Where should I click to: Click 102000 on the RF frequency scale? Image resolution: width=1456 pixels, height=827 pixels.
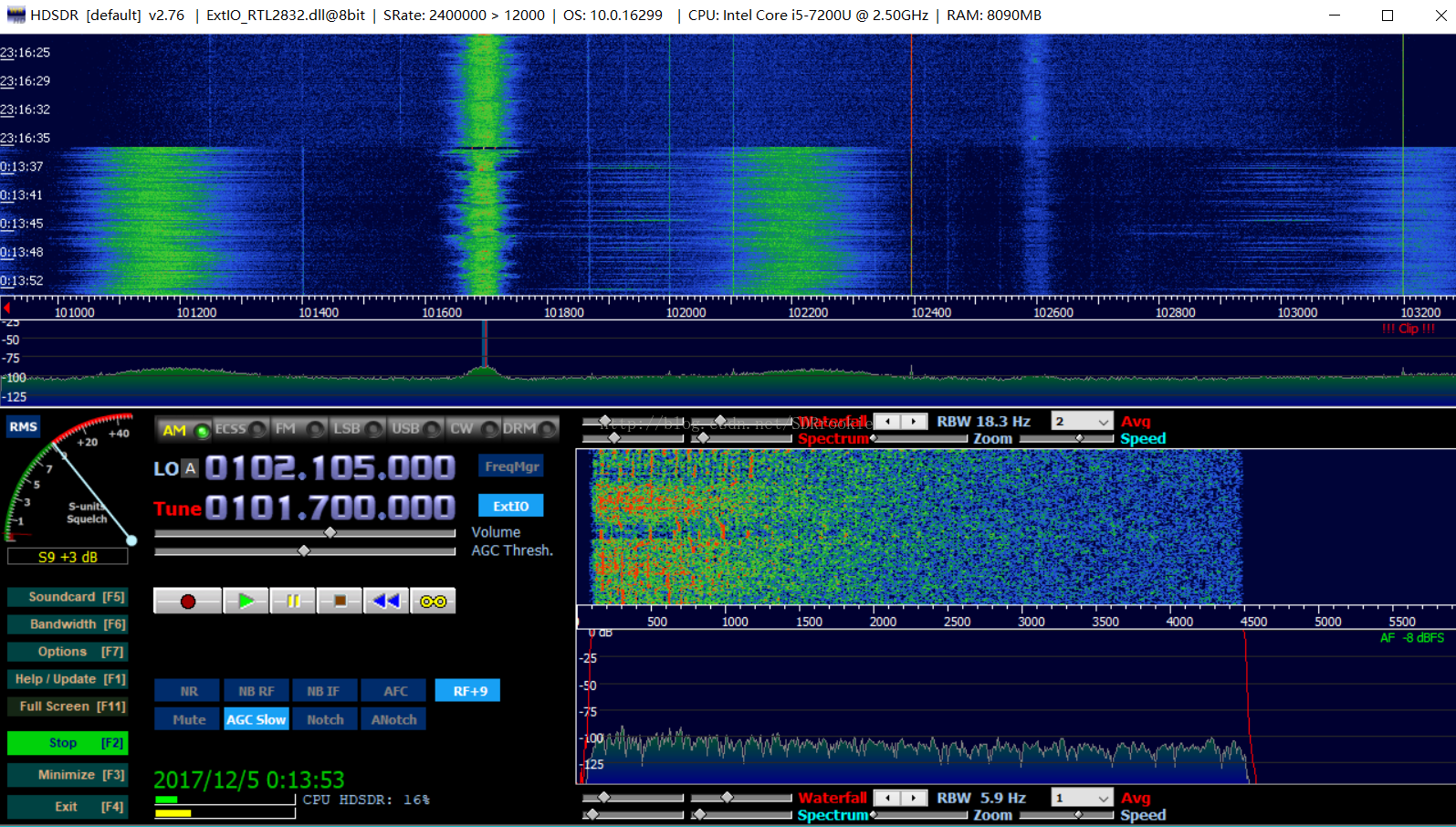pyautogui.click(x=686, y=312)
